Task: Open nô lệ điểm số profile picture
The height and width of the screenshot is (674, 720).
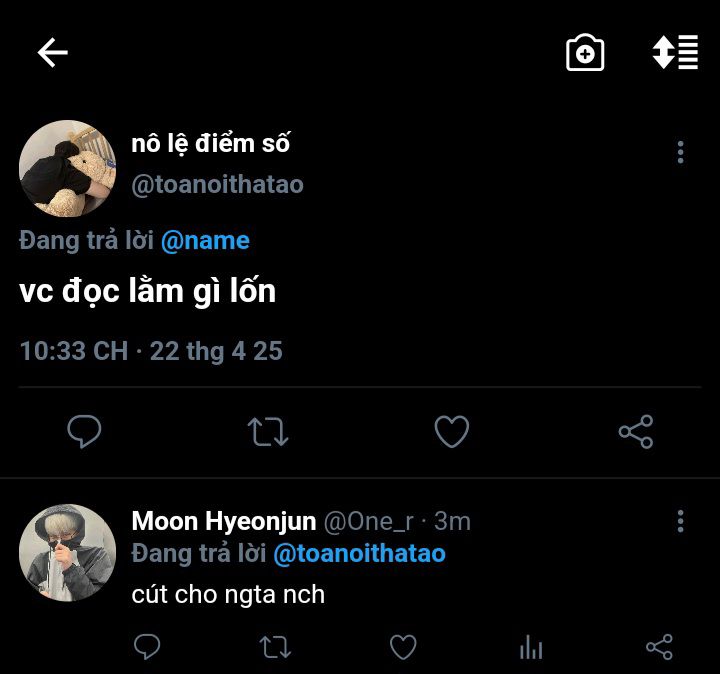Action: tap(67, 168)
